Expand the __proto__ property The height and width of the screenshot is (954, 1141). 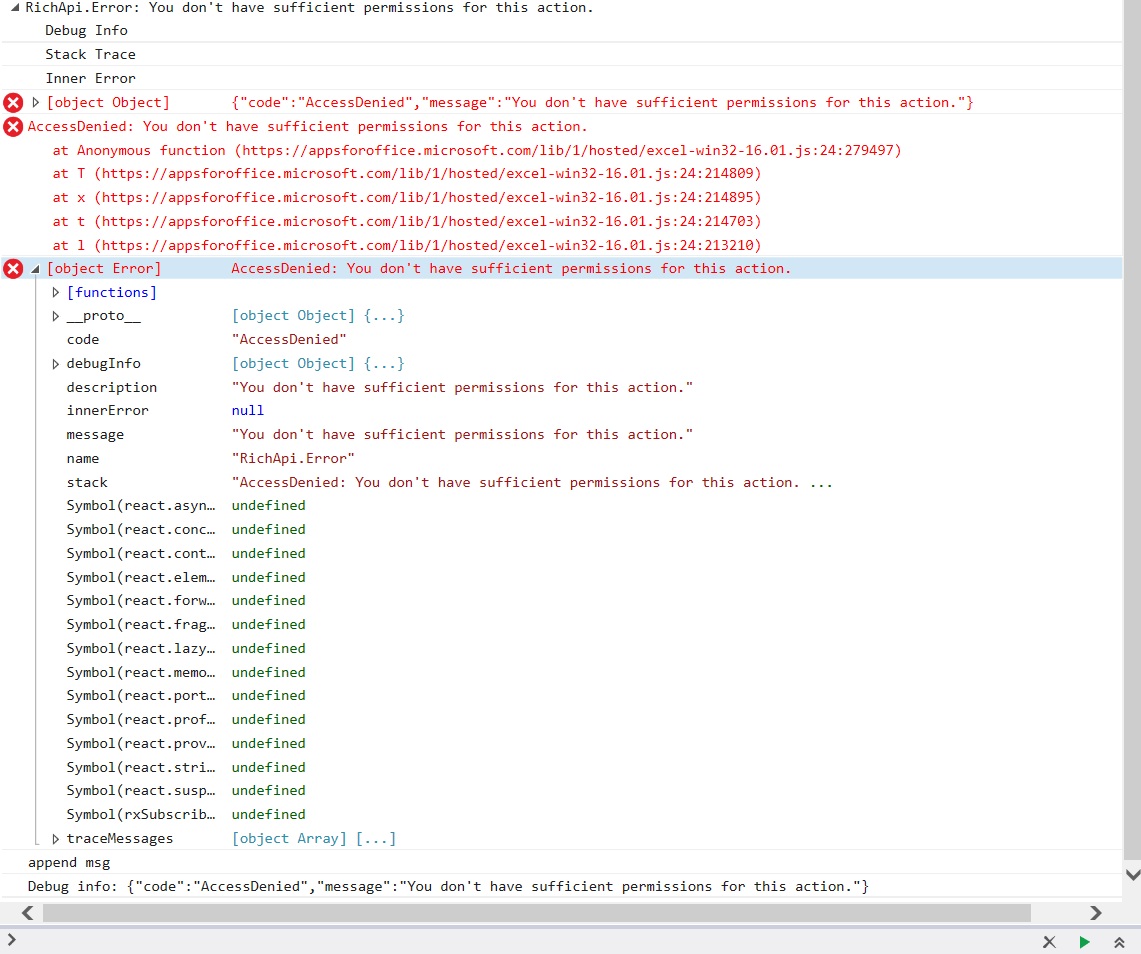[x=57, y=315]
